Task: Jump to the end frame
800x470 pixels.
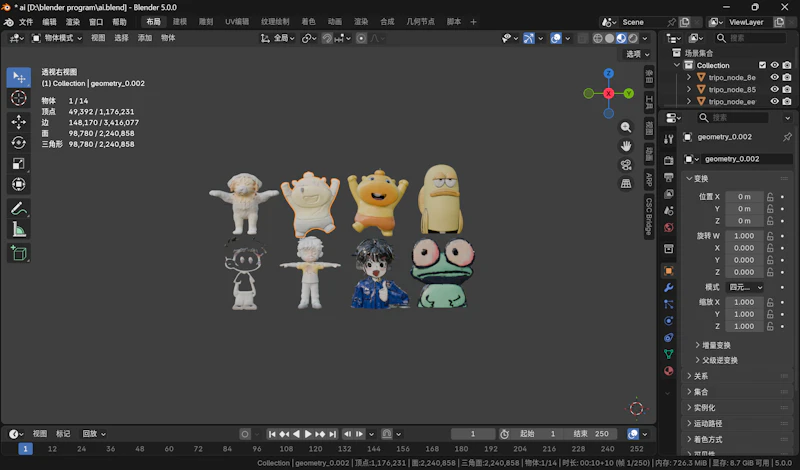Action: tap(333, 434)
